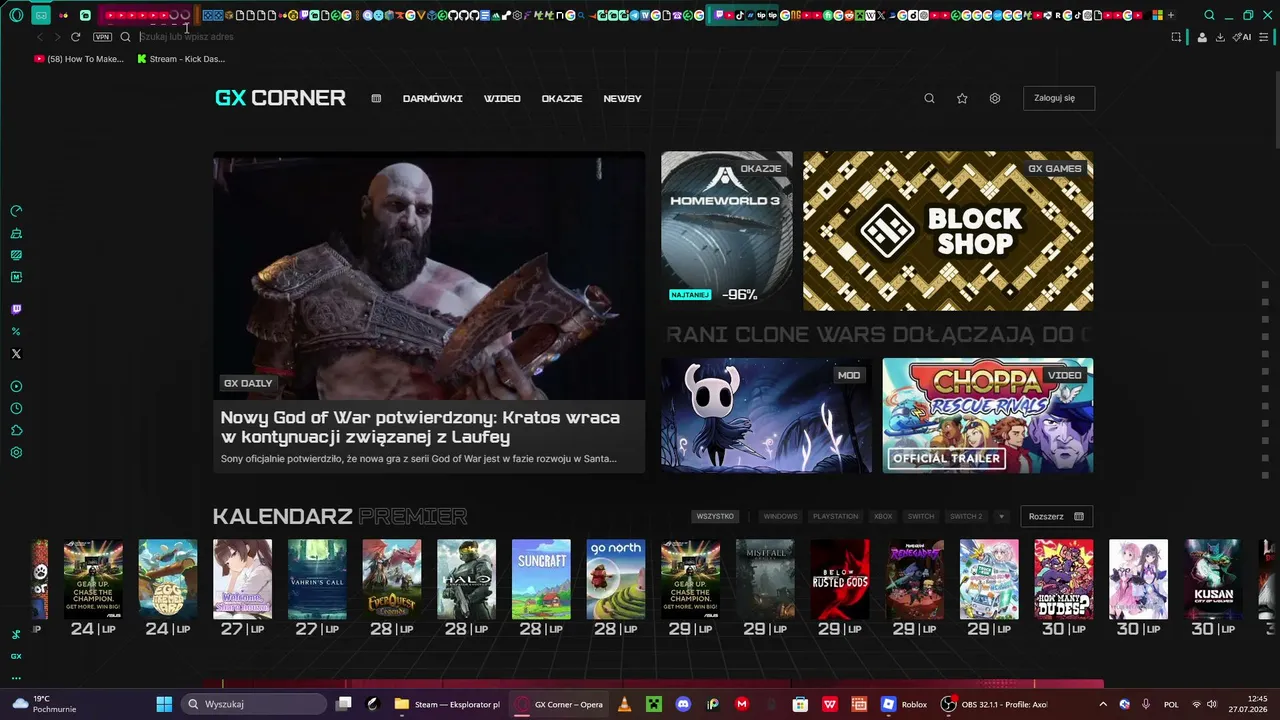Click the GX Corner logo
The width and height of the screenshot is (1280, 720).
coord(280,98)
